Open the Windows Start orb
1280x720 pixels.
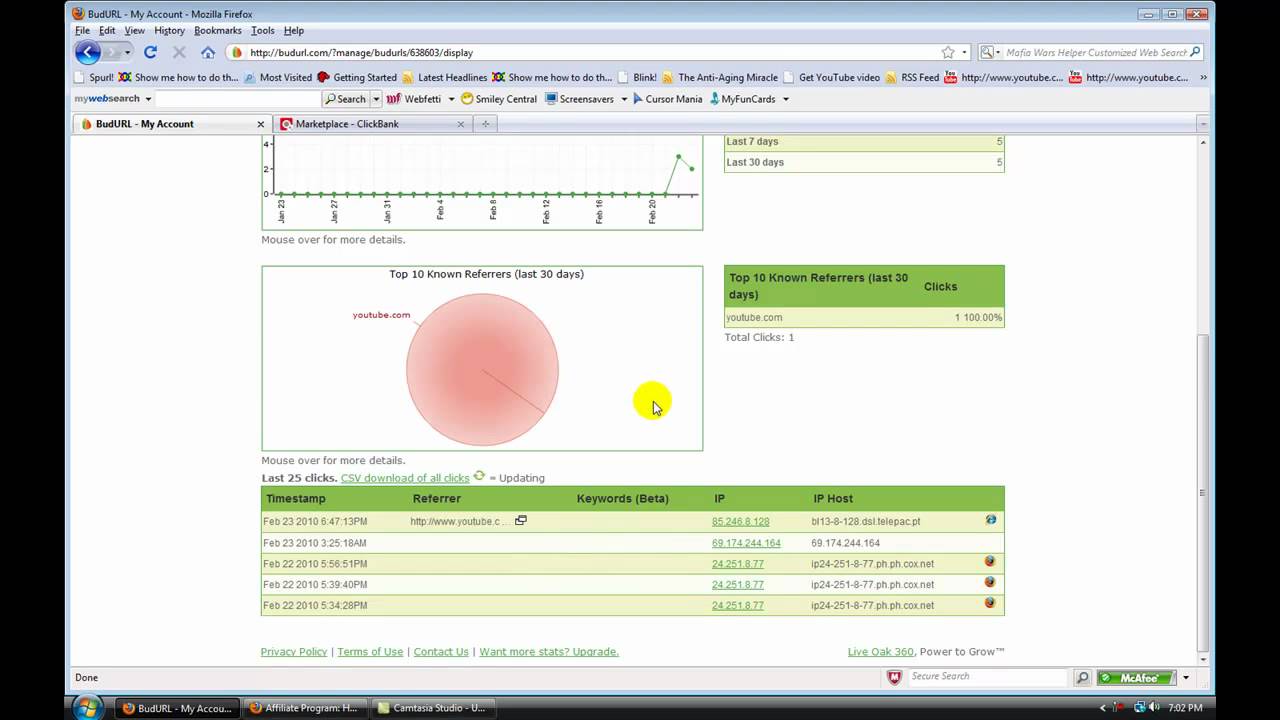tap(87, 707)
